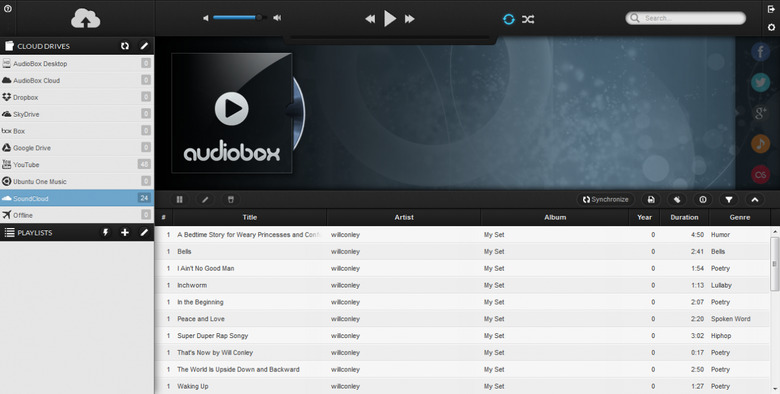Click the volume up speaker icon

click(x=277, y=18)
